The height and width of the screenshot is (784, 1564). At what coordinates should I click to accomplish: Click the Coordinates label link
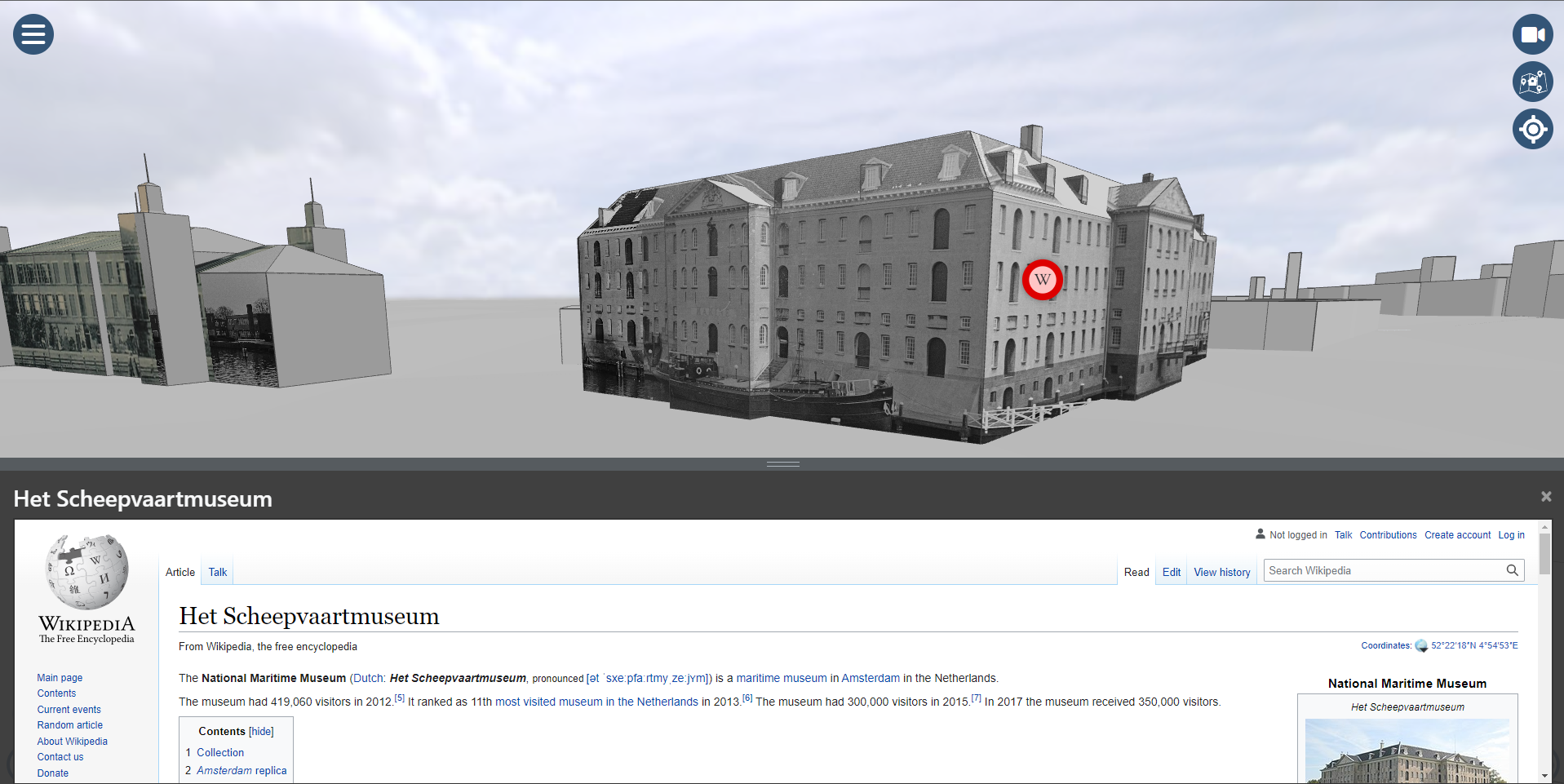point(1385,646)
